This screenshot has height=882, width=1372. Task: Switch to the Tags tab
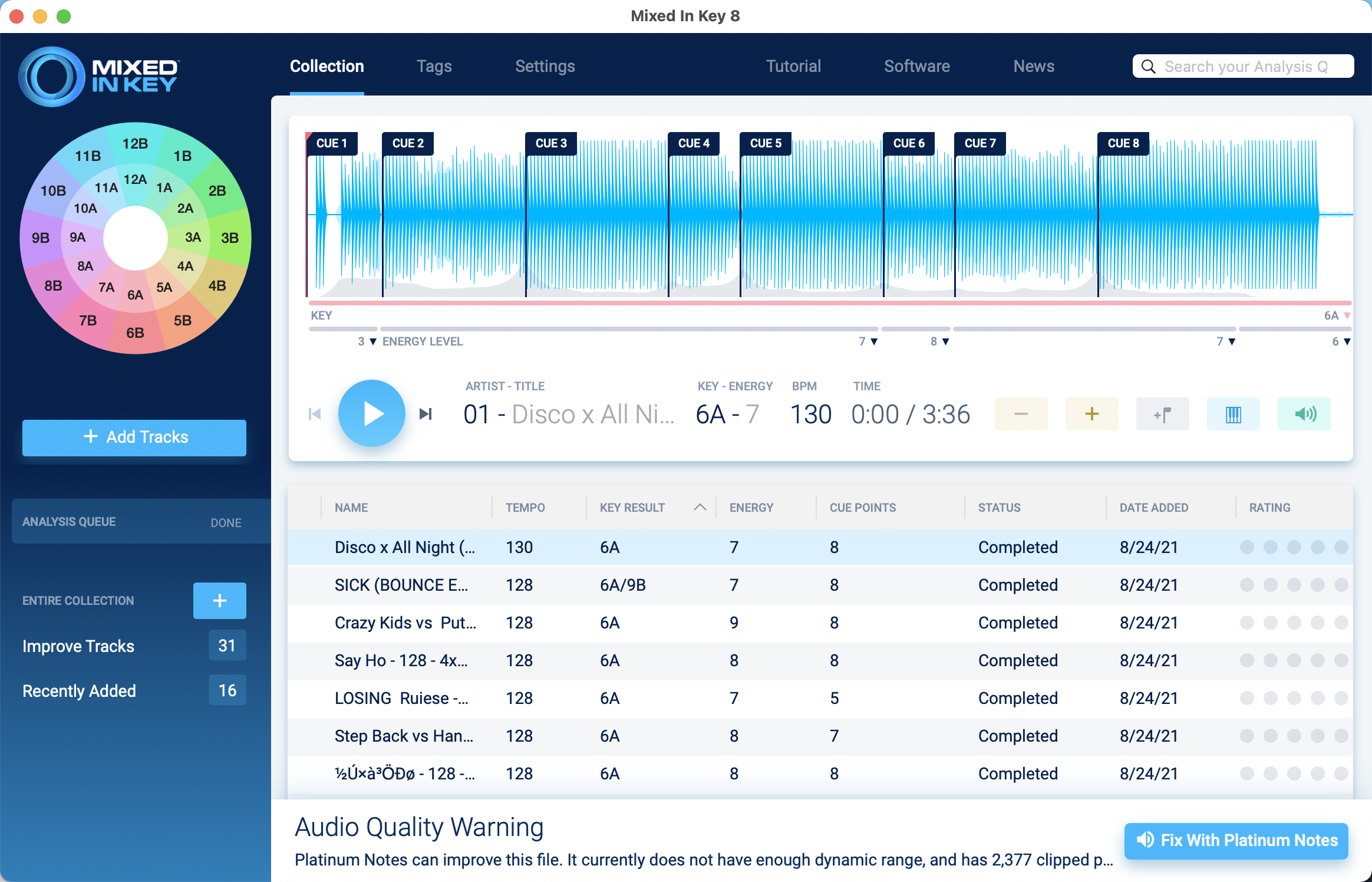[x=434, y=66]
